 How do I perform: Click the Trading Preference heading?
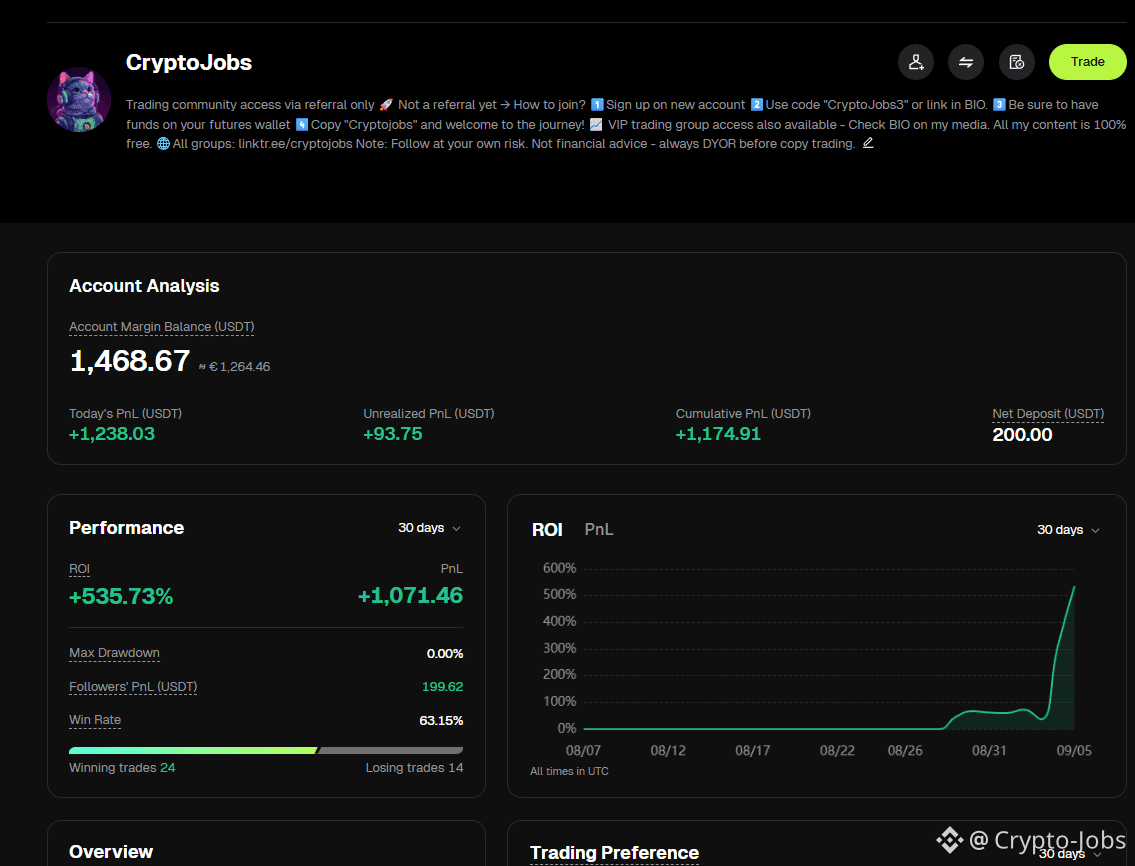(615, 853)
